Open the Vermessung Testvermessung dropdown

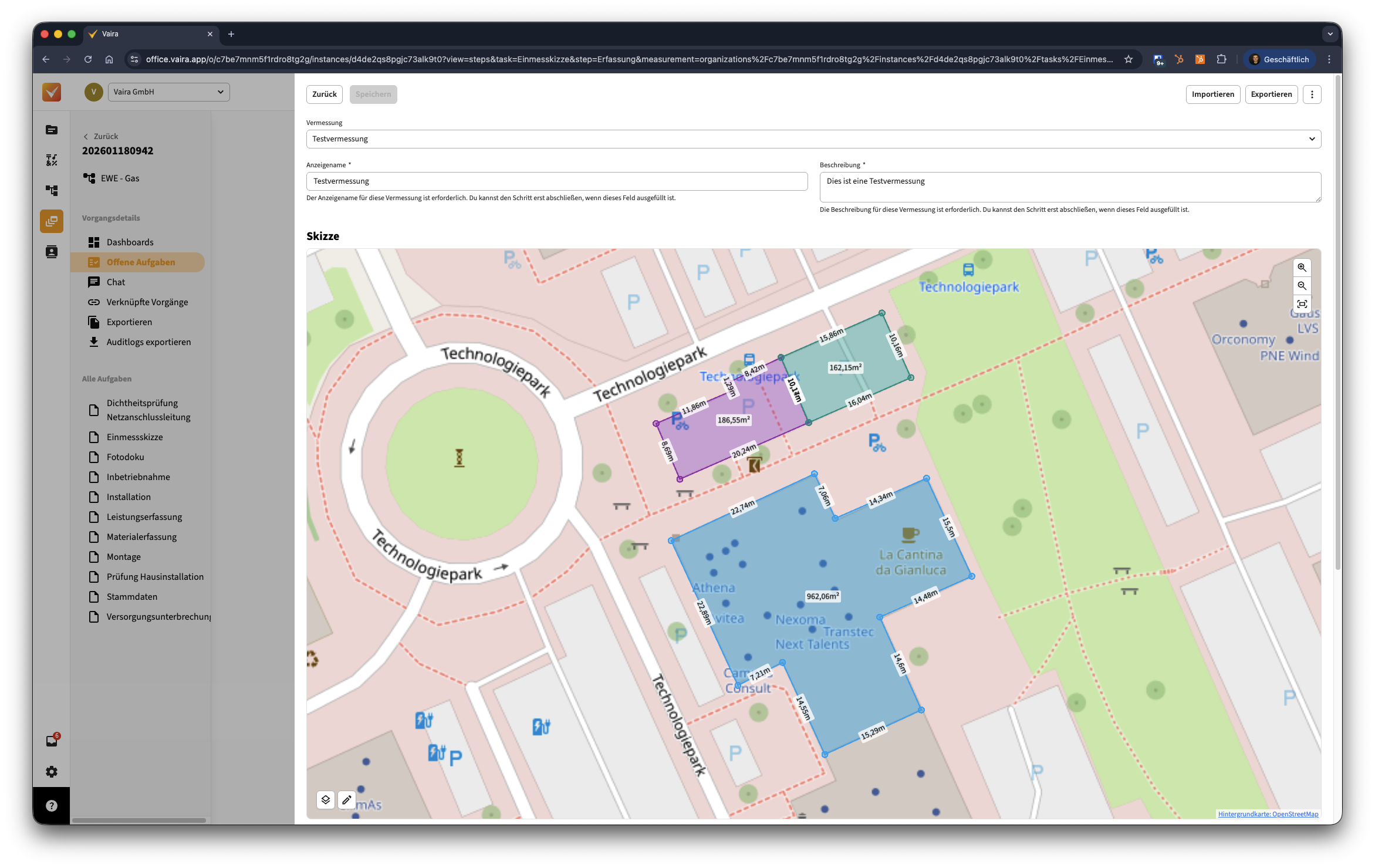(813, 139)
